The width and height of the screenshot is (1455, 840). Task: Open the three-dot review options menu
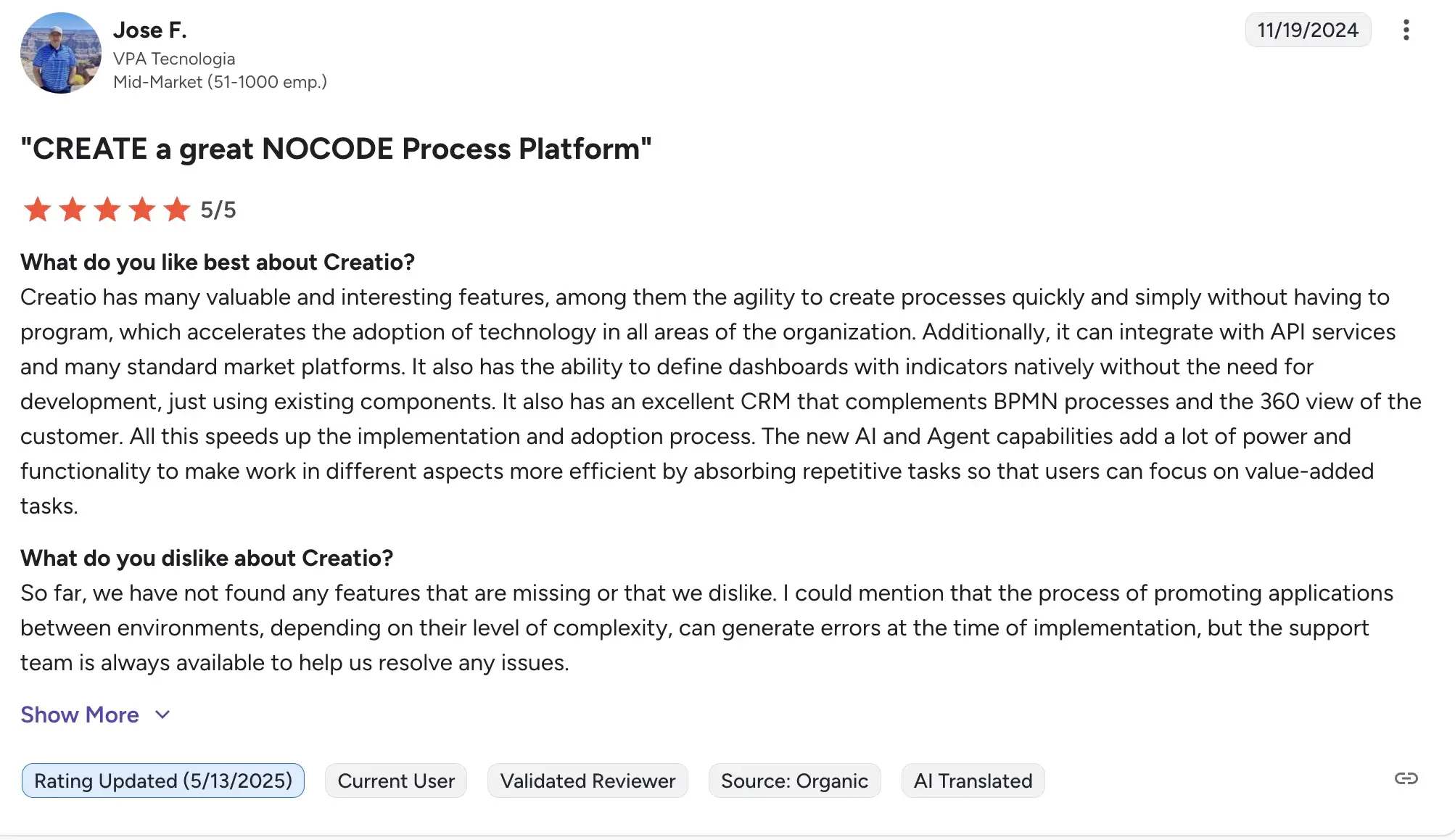click(x=1406, y=30)
